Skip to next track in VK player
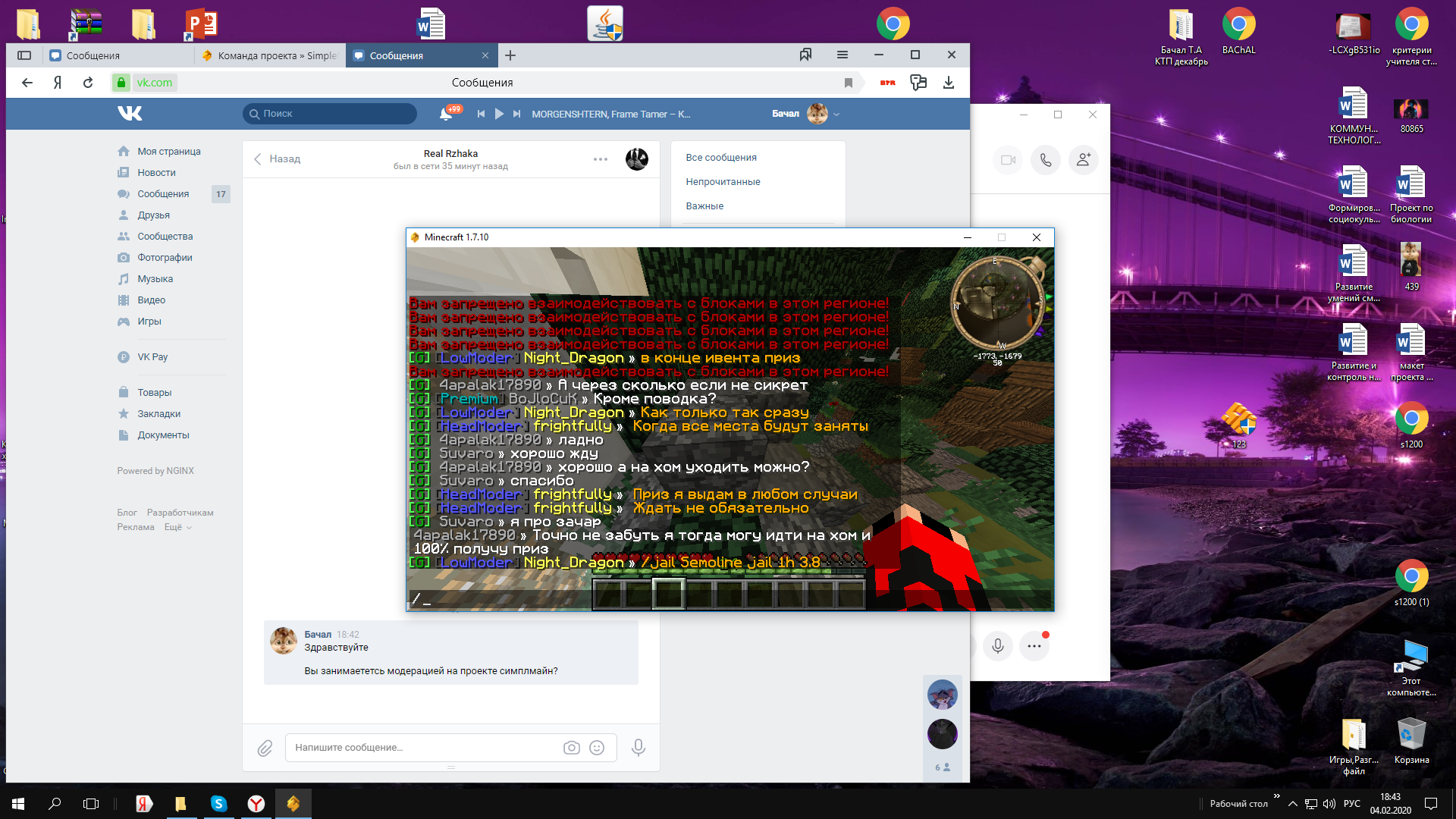 tap(517, 114)
